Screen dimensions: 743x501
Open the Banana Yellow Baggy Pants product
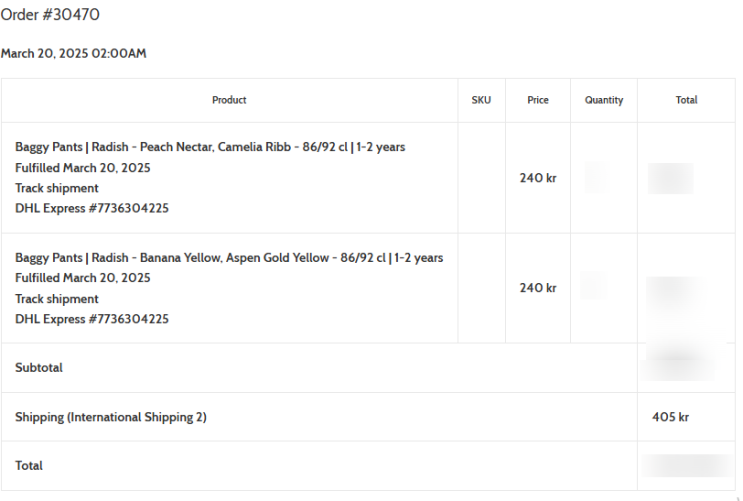[229, 258]
